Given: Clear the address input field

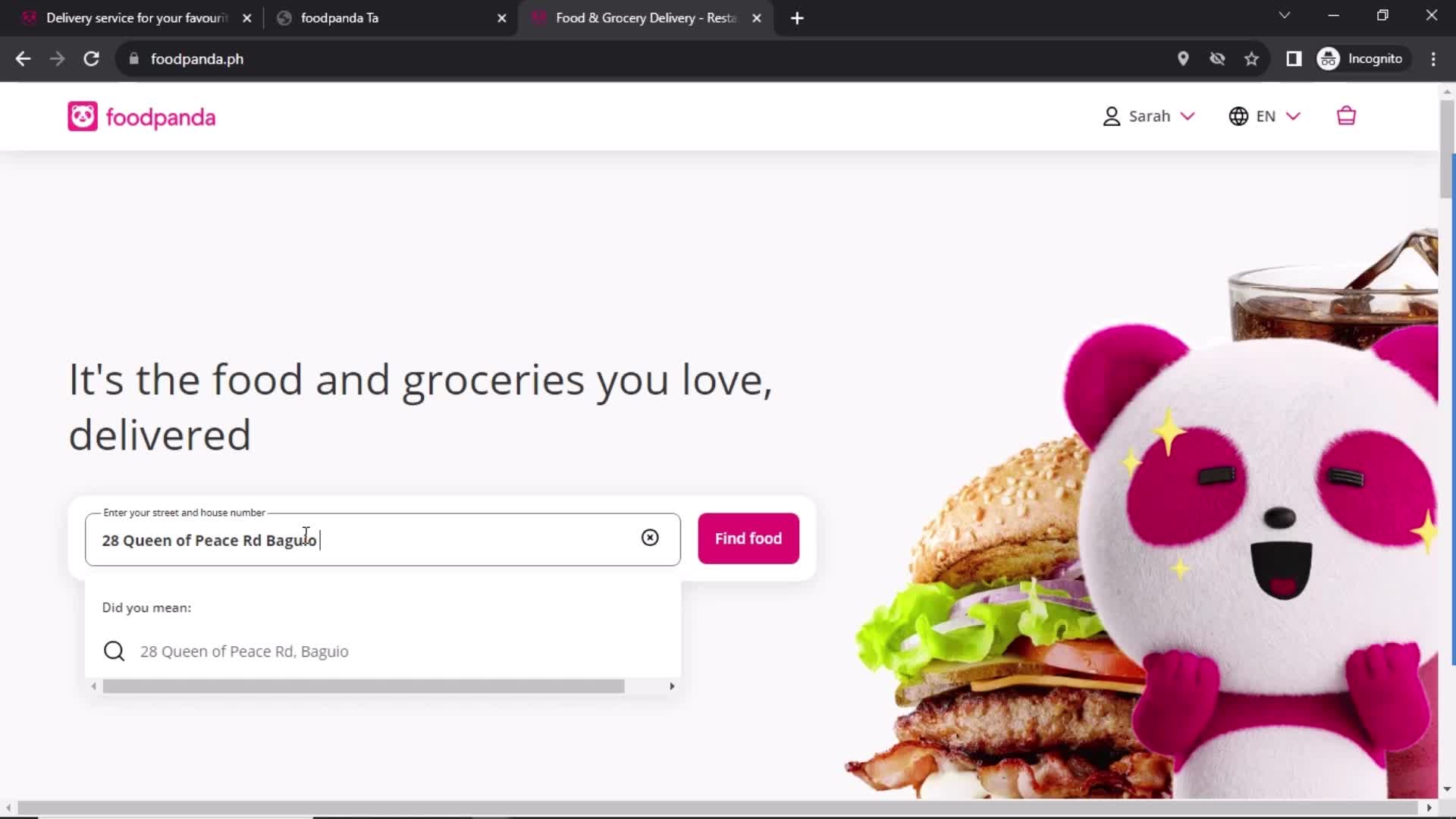Looking at the screenshot, I should coord(651,539).
